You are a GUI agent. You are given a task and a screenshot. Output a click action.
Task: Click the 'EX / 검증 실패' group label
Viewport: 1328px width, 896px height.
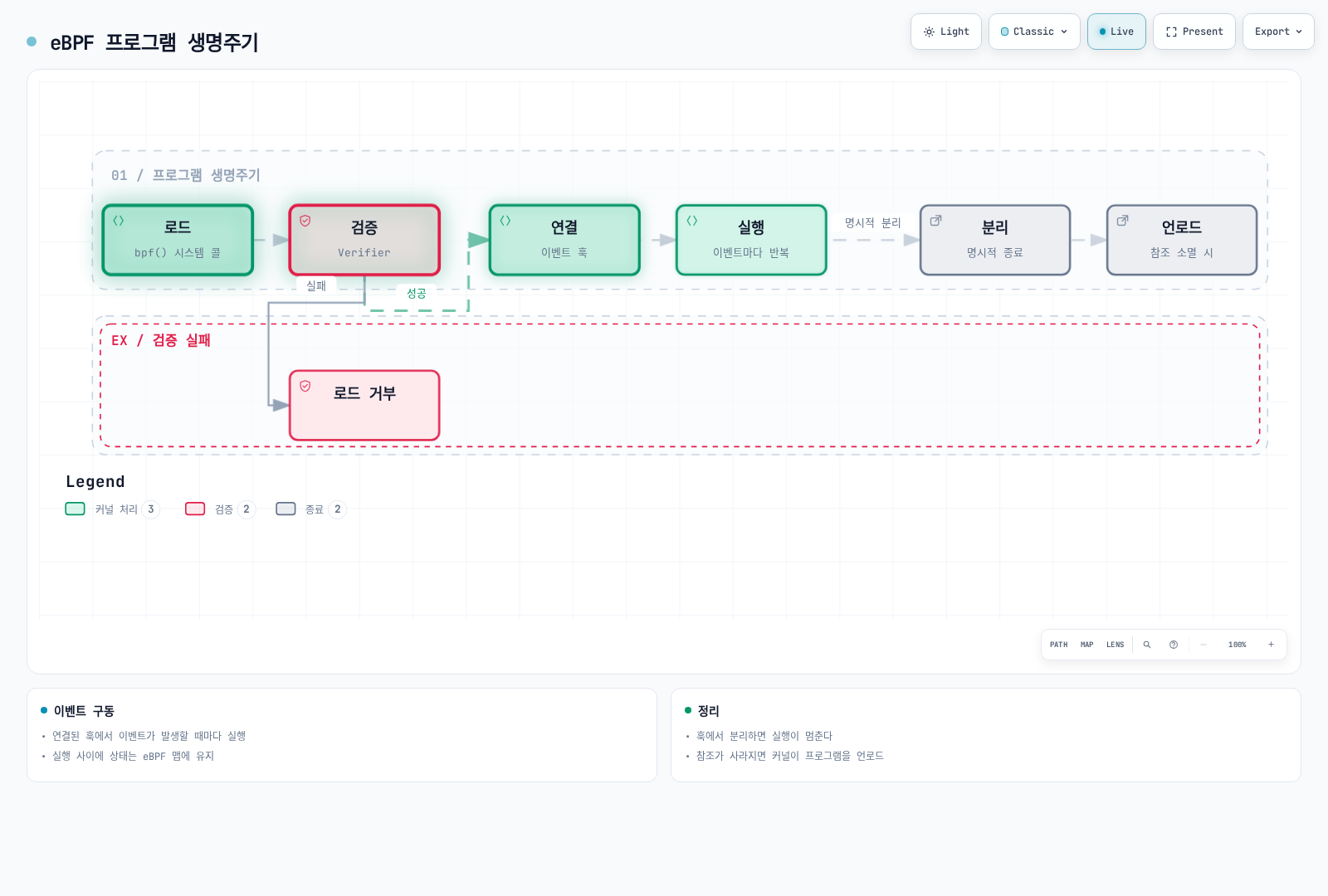click(x=161, y=340)
